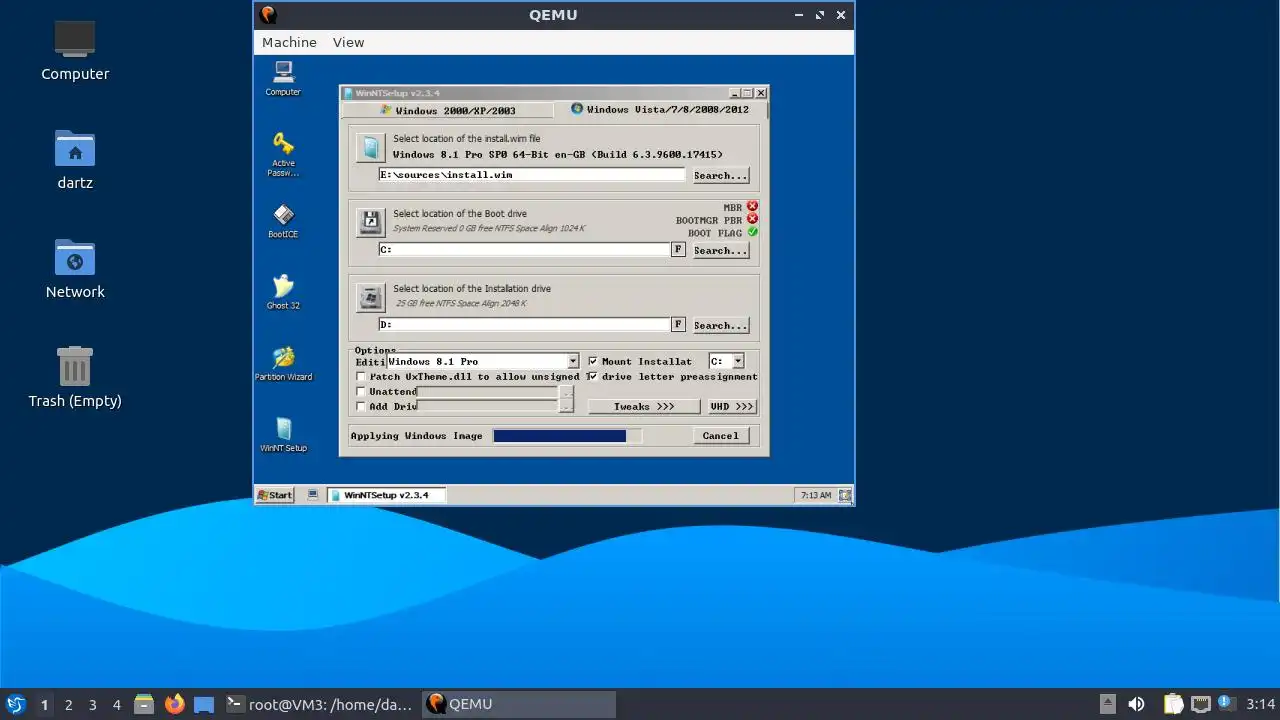Image resolution: width=1280 pixels, height=720 pixels.
Task: Click the F button beside C: field
Action: click(678, 249)
